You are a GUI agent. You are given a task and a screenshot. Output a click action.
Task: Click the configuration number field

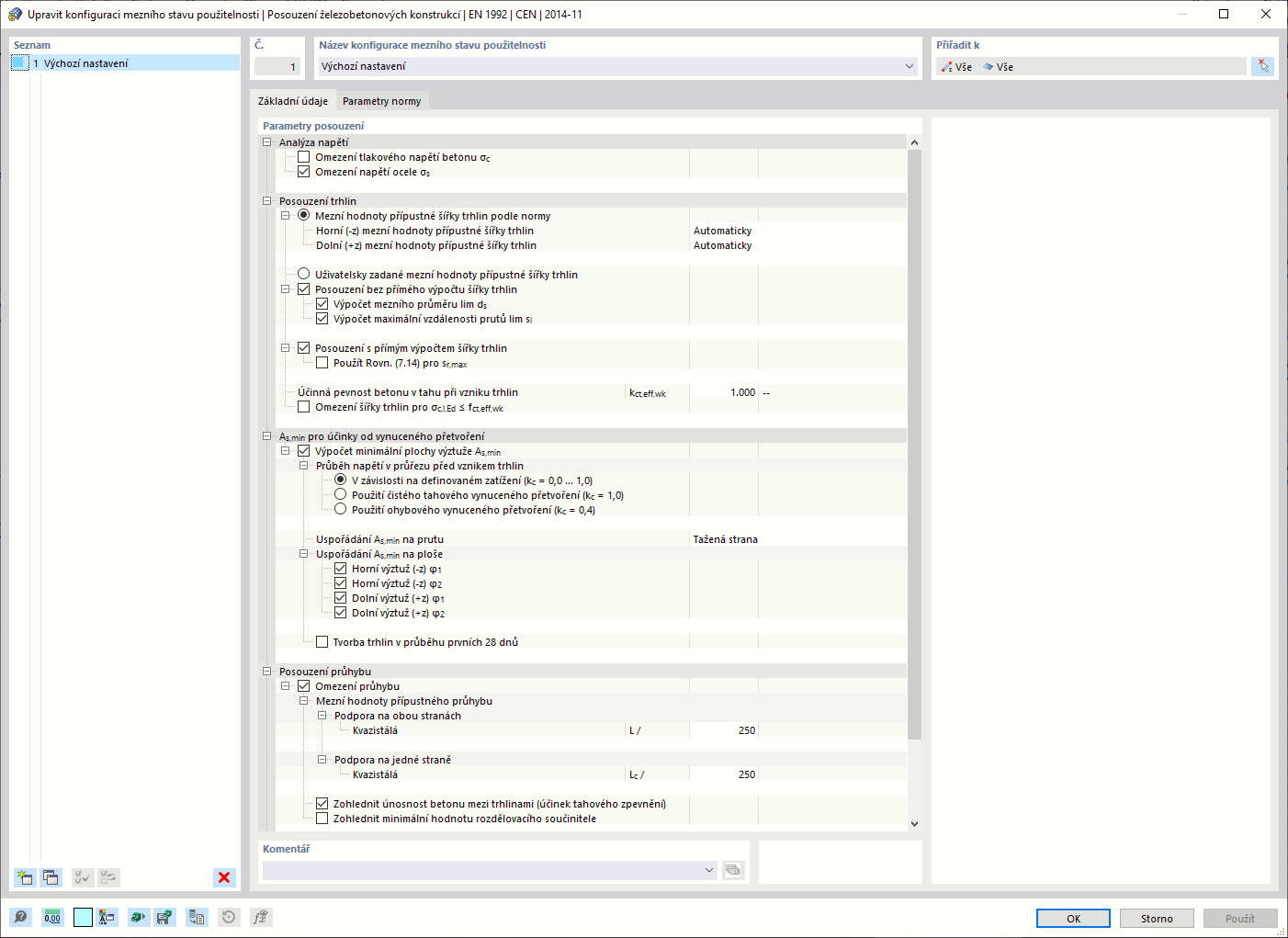pos(277,66)
